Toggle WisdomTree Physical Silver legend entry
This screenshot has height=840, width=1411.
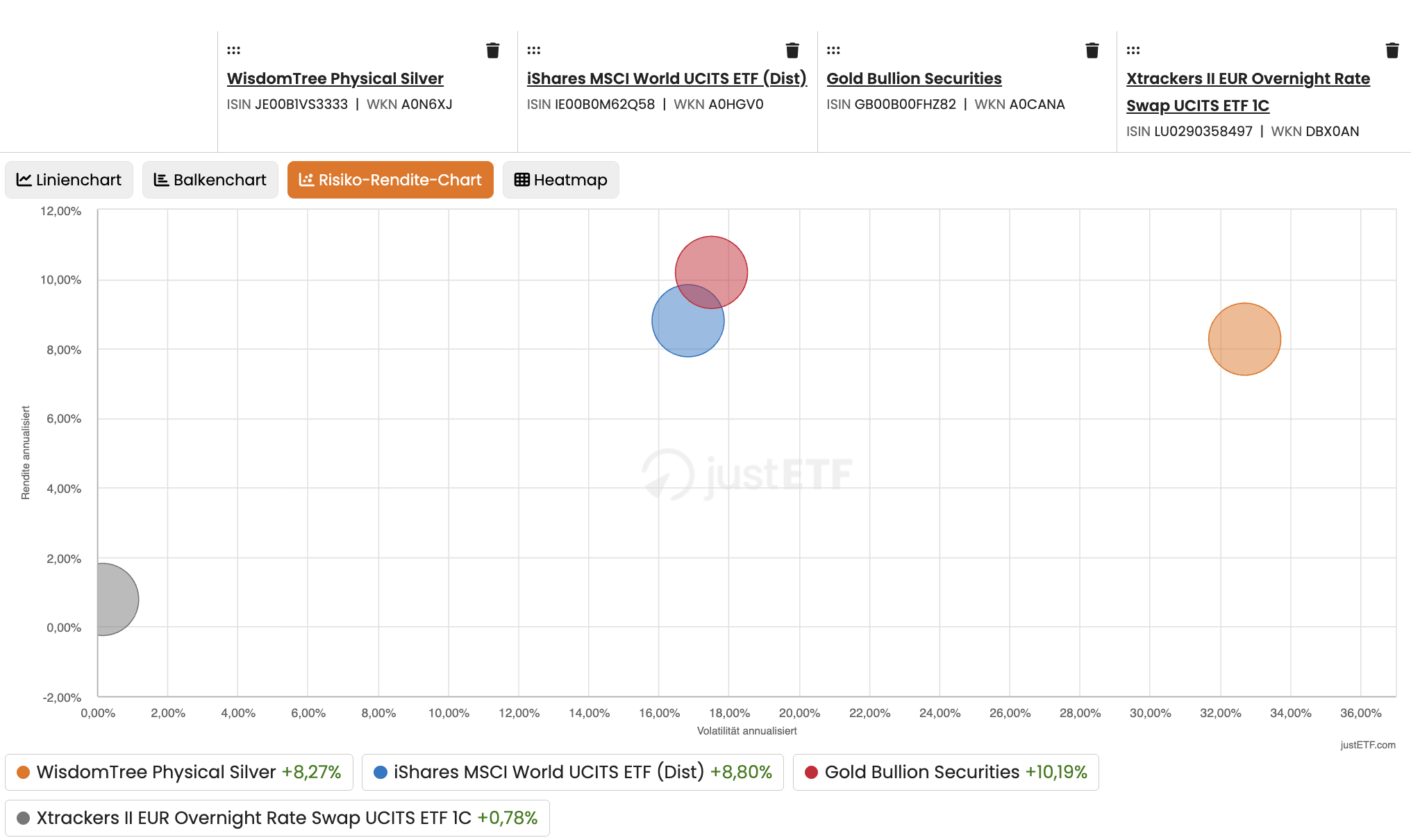click(x=179, y=772)
